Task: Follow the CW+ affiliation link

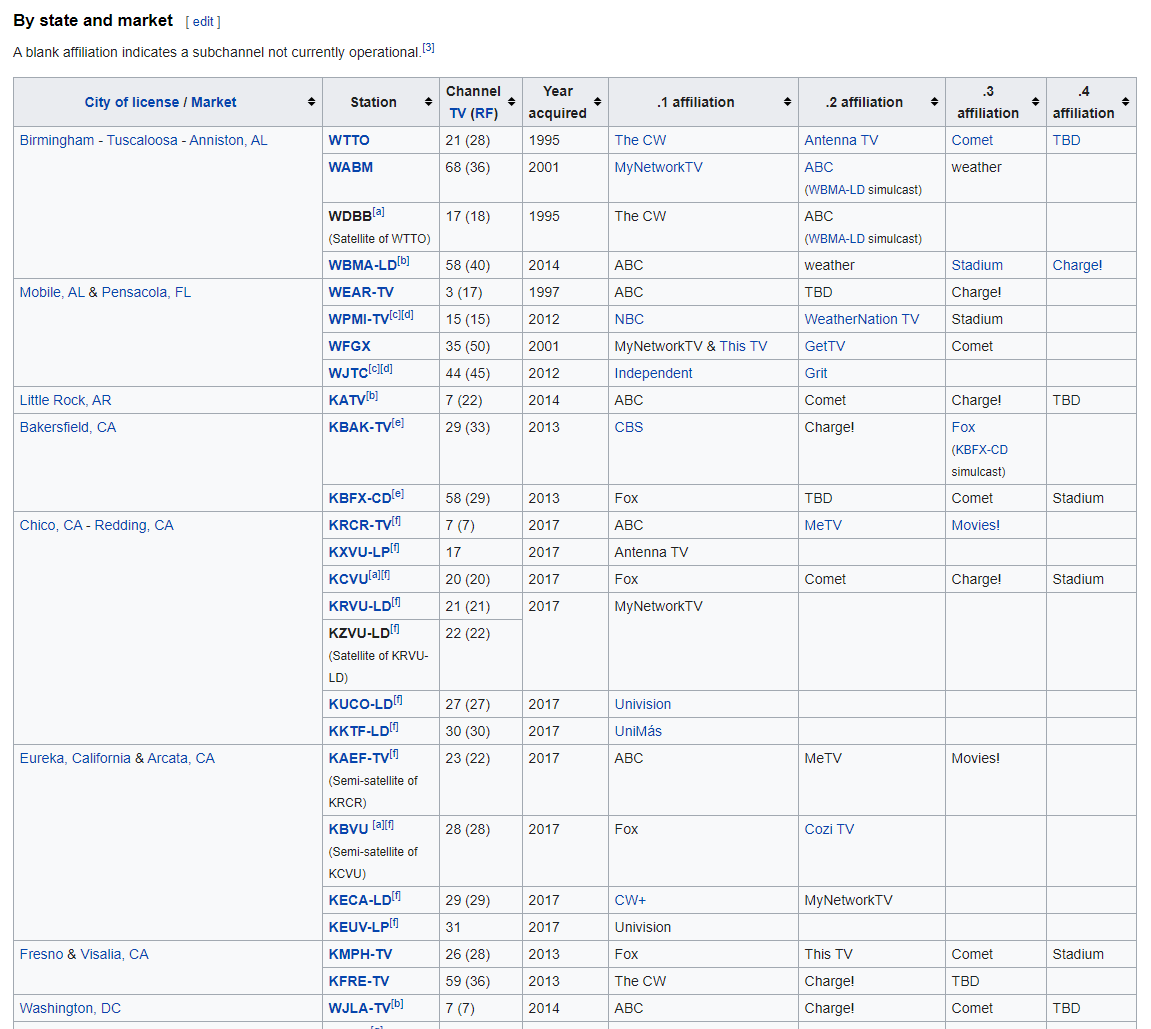Action: (x=630, y=901)
